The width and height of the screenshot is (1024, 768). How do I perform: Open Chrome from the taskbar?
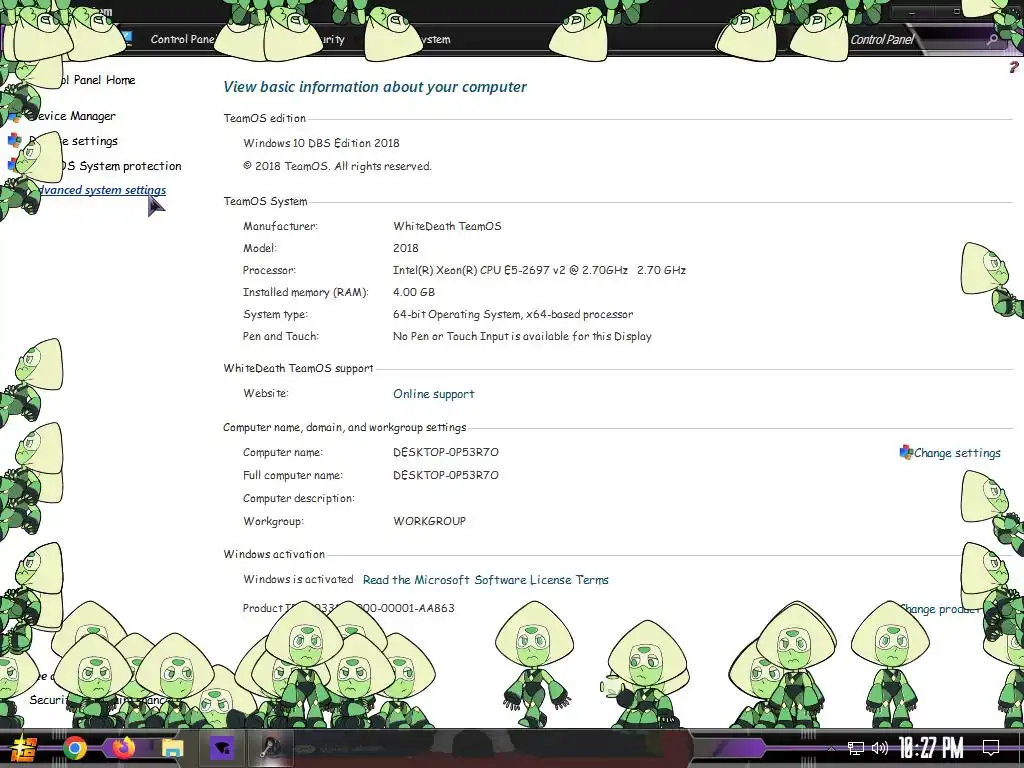[74, 747]
